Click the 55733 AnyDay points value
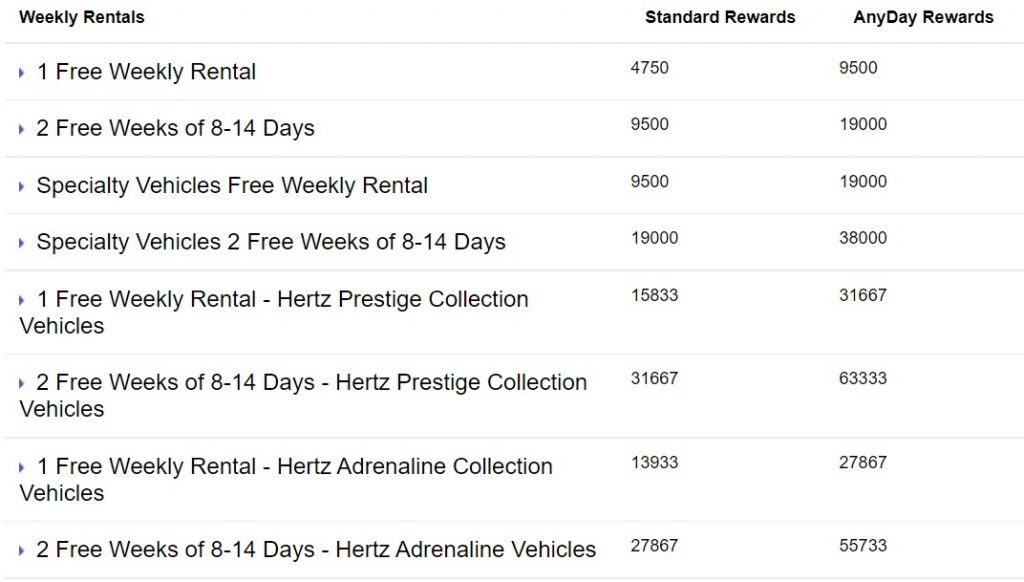The image size is (1024, 582). tap(863, 545)
